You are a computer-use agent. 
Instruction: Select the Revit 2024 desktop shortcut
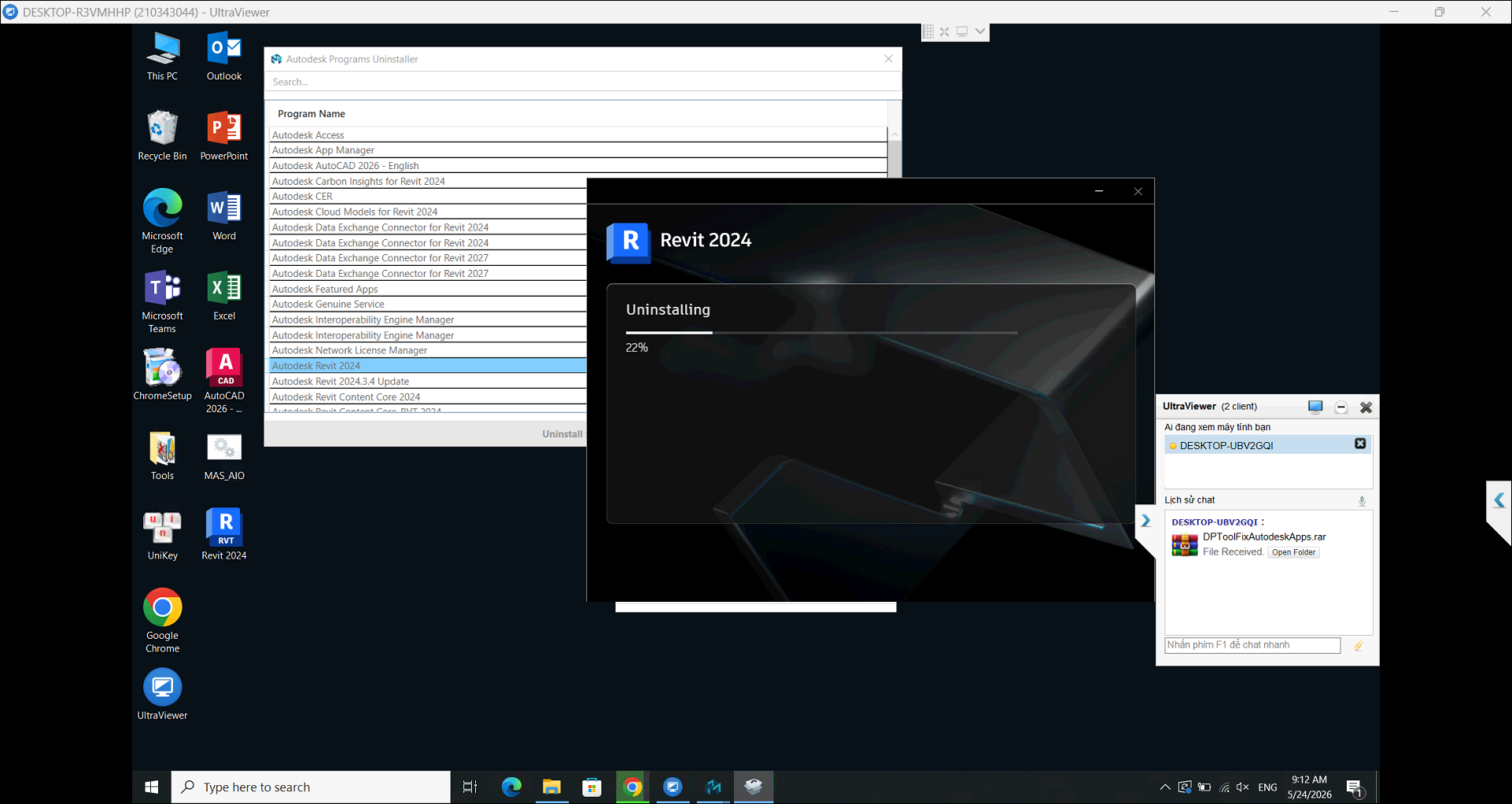(x=224, y=536)
